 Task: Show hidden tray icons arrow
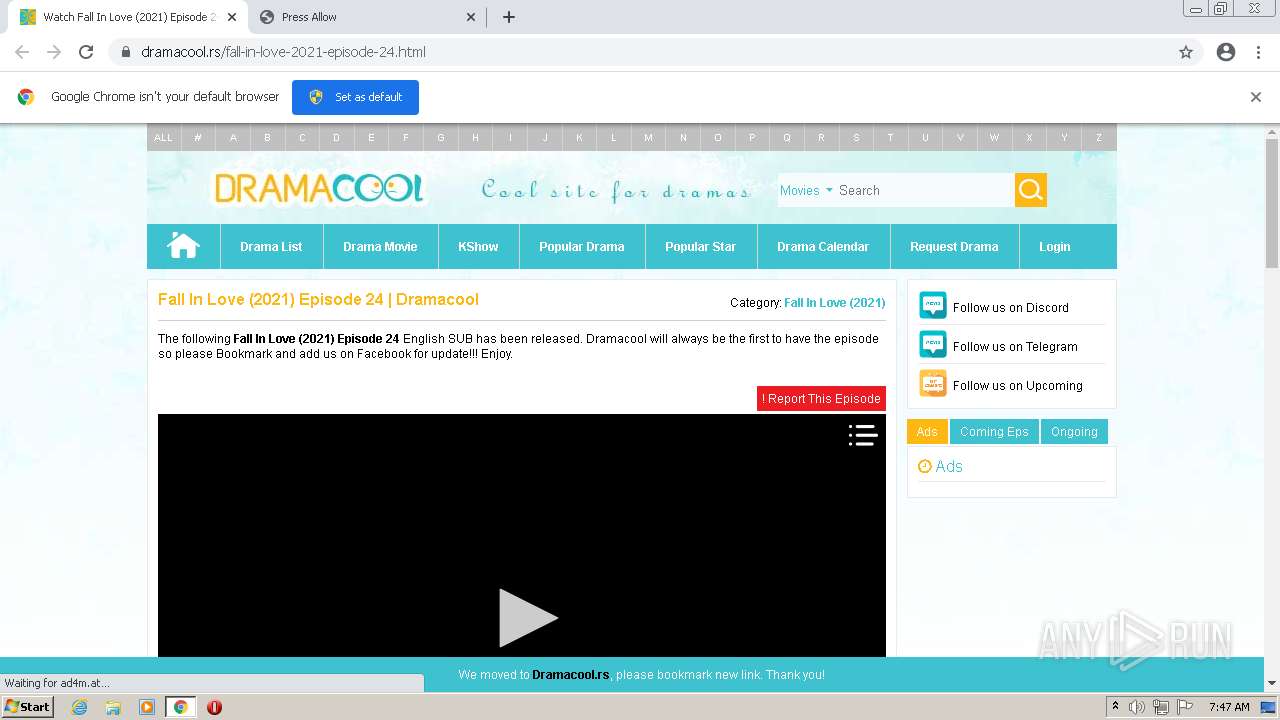(1115, 706)
